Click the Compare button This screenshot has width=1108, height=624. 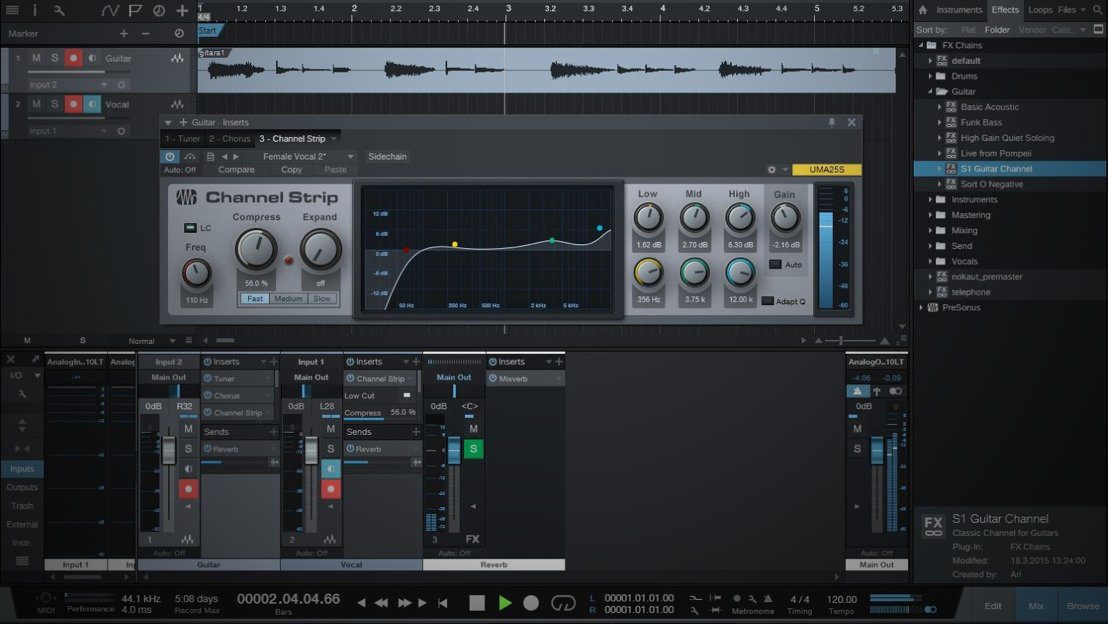point(236,170)
